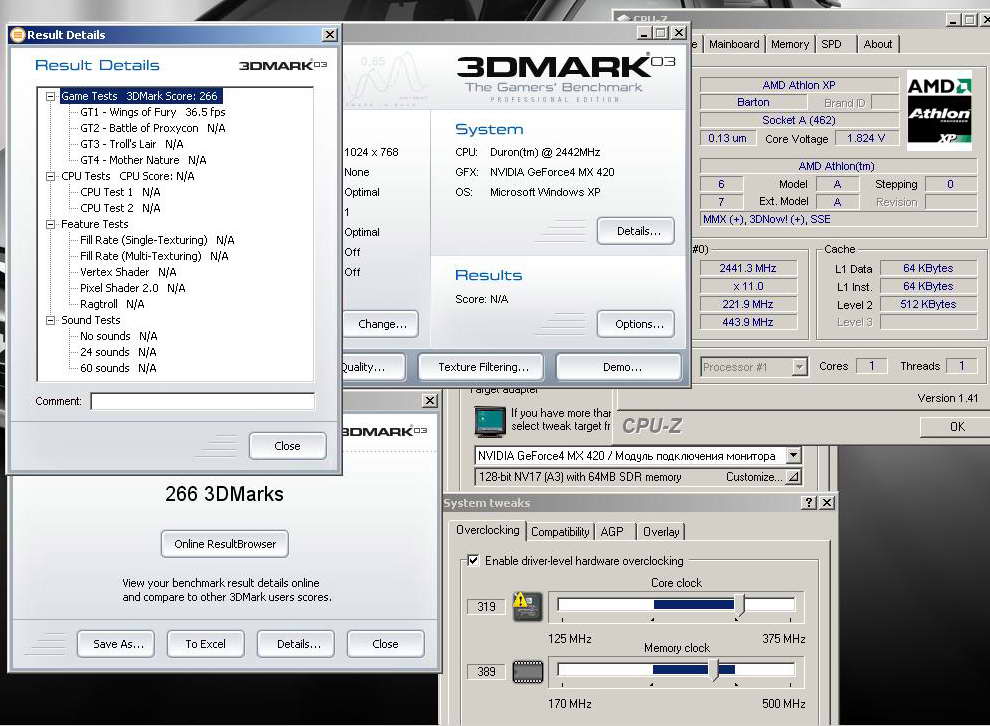
Task: Close the 3DMark03 main window via X
Action: click(x=679, y=32)
